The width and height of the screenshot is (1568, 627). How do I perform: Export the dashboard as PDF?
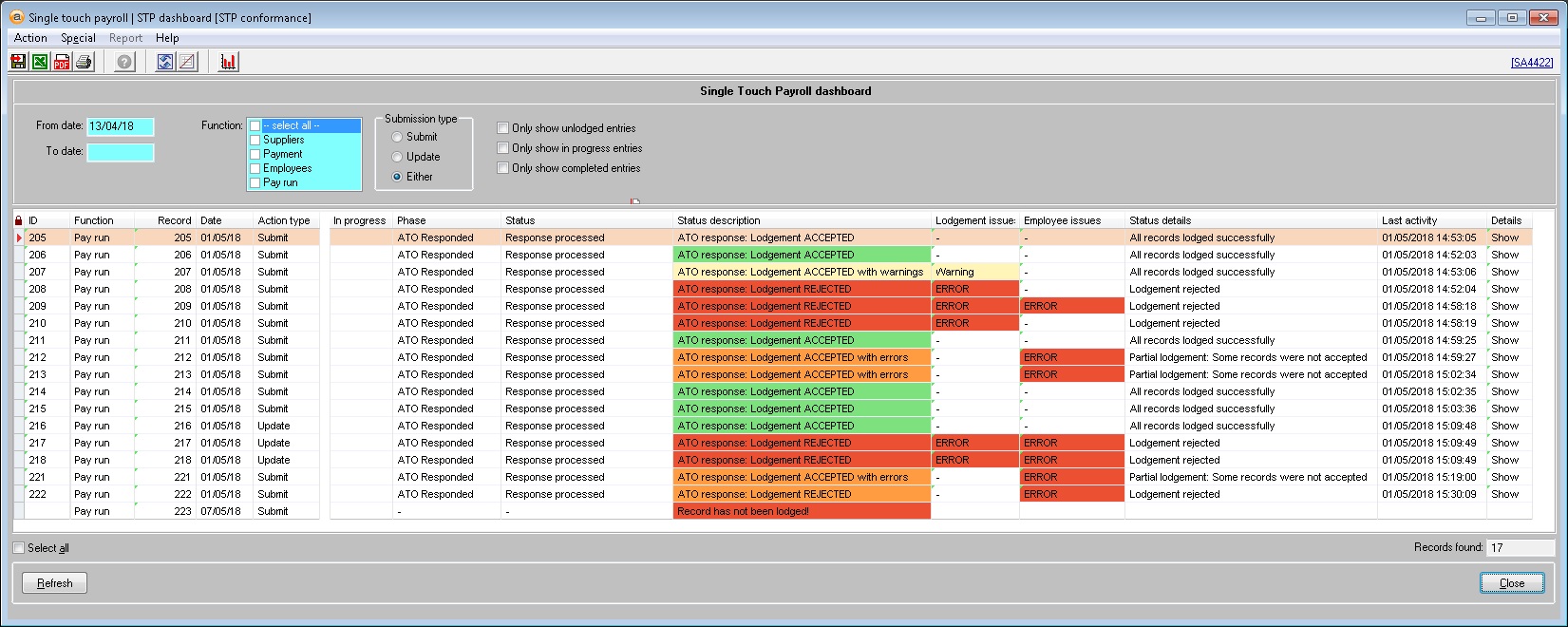[62, 62]
